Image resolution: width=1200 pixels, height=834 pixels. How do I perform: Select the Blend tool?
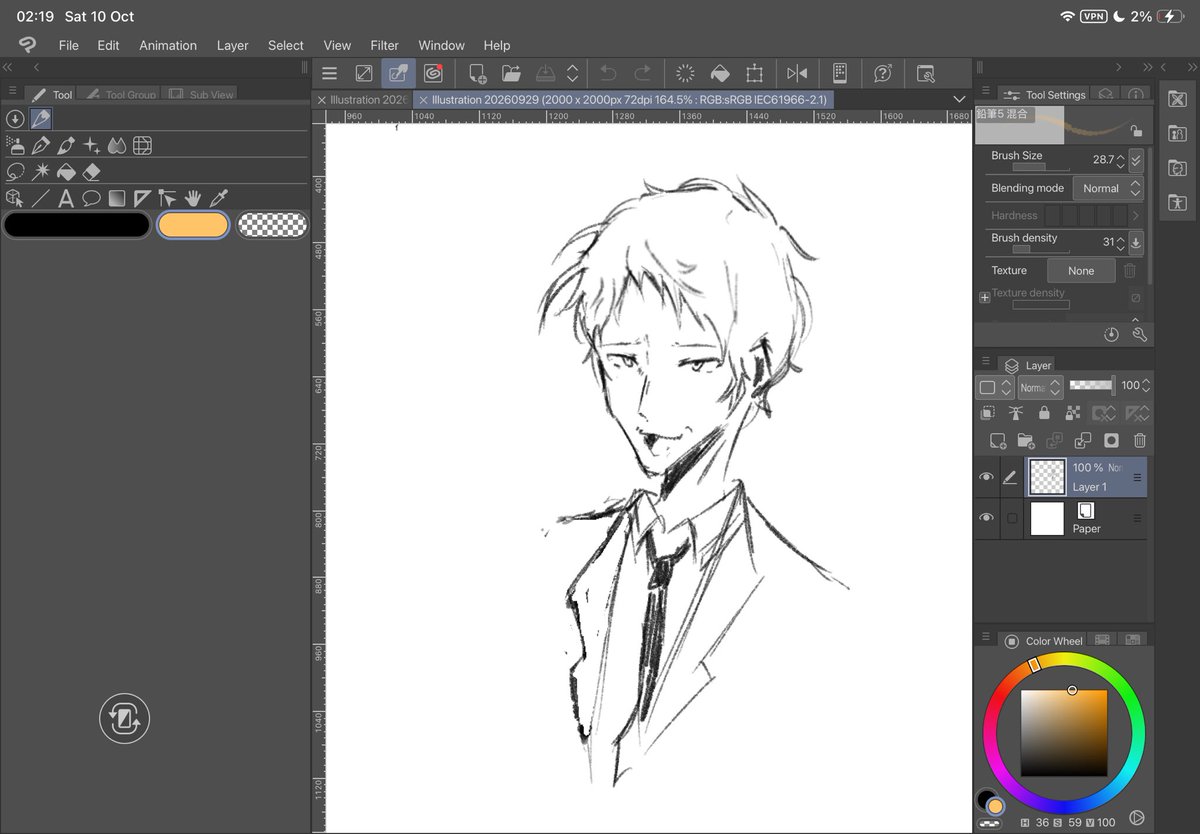click(x=117, y=146)
